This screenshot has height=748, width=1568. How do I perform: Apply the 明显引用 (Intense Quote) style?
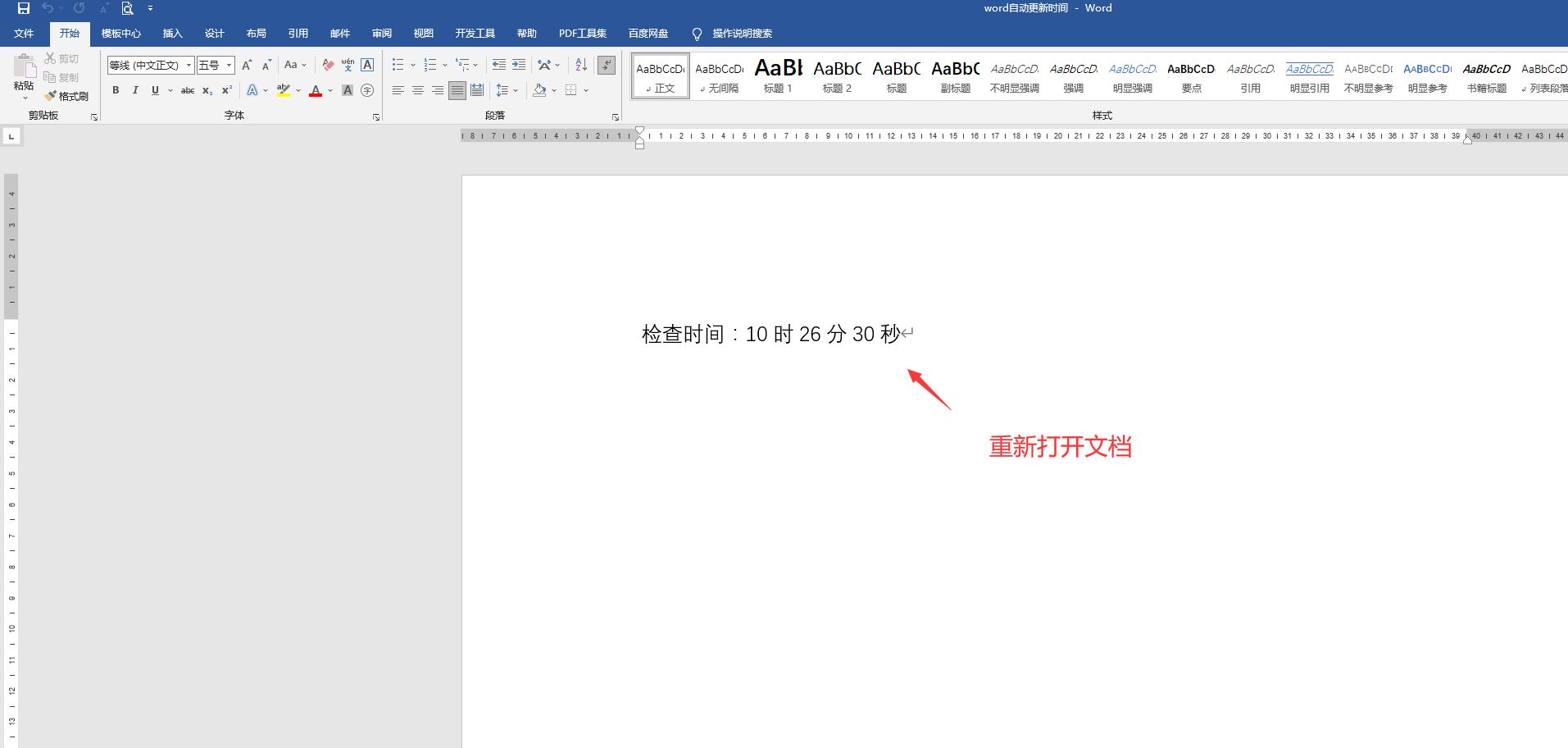[1309, 76]
